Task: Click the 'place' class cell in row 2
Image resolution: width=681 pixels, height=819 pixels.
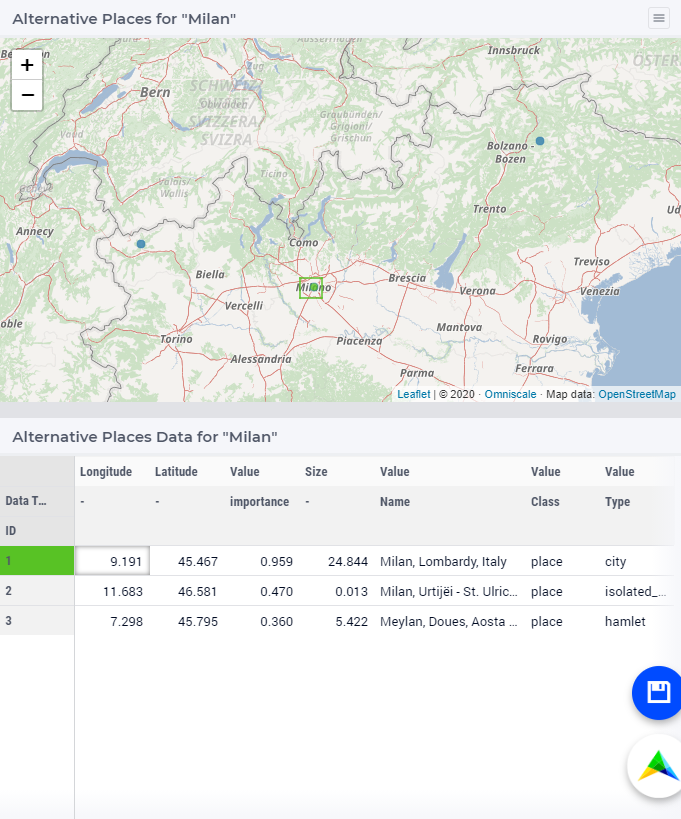Action: 563,591
